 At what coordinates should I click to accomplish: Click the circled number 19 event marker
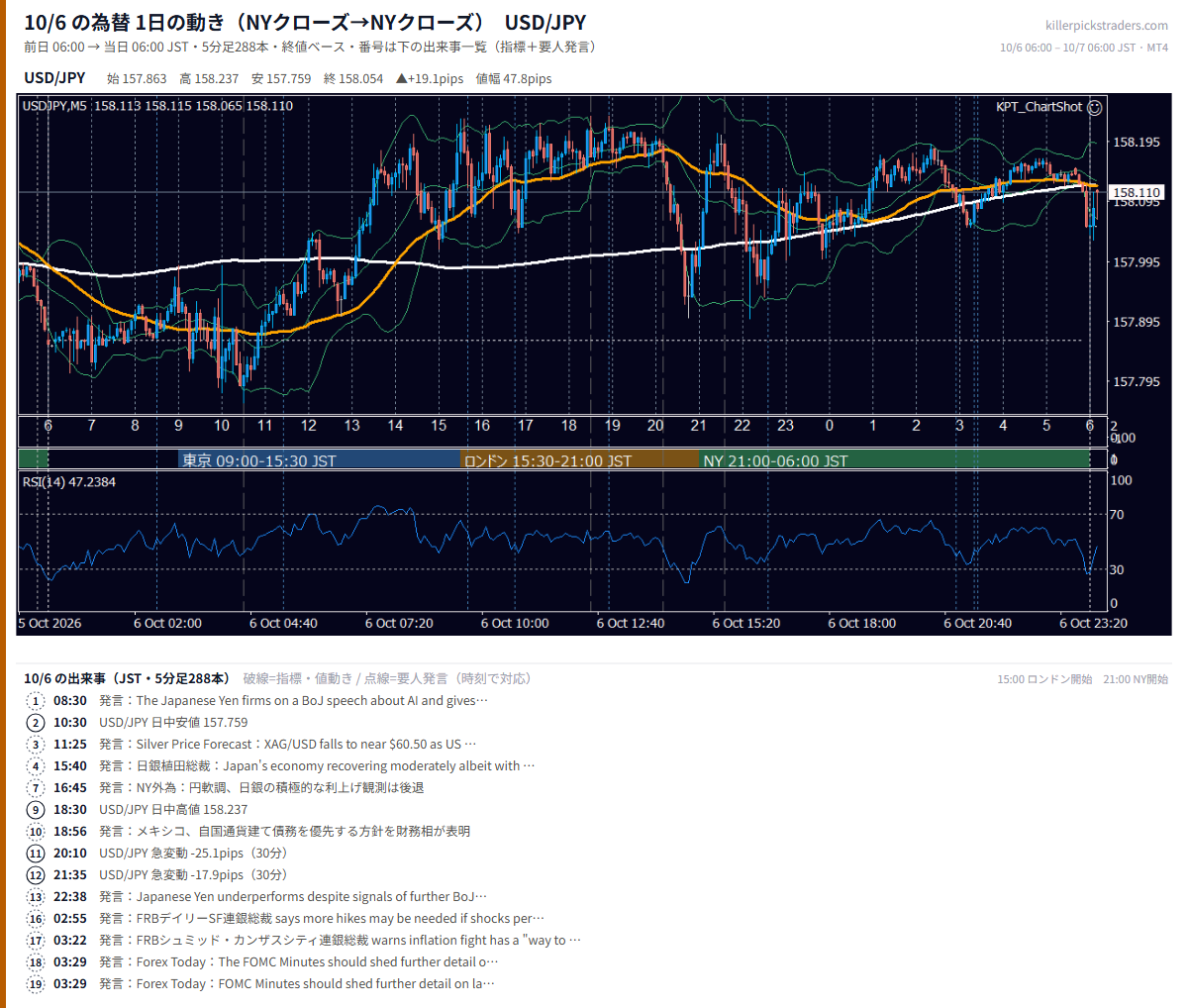point(36,984)
